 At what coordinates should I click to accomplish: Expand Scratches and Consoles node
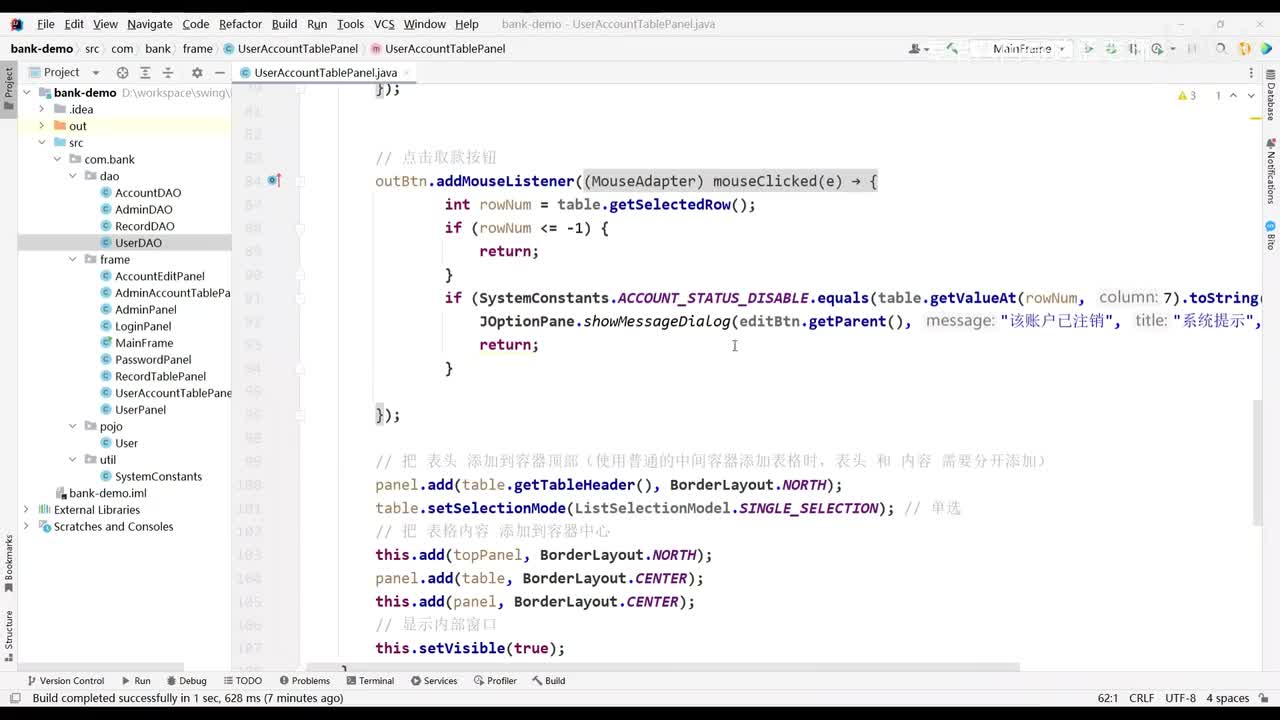click(26, 526)
